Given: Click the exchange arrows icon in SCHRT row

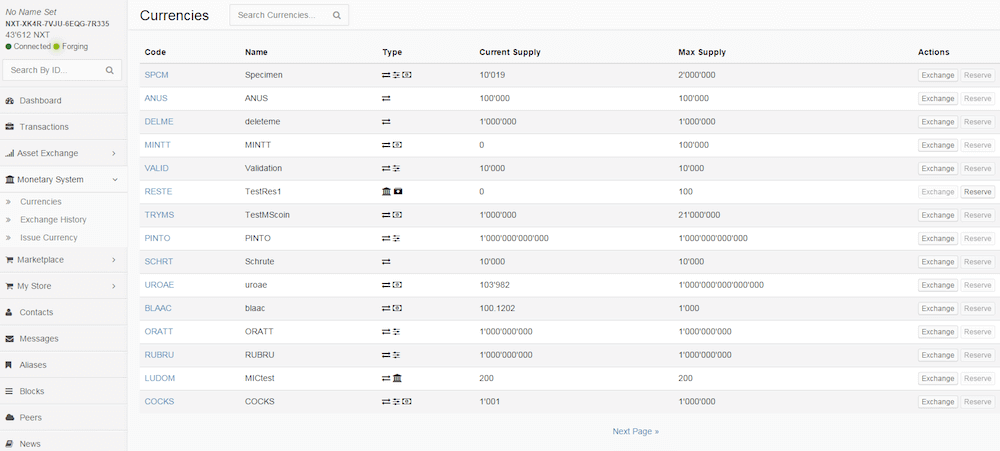Looking at the screenshot, I should pyautogui.click(x=386, y=262).
